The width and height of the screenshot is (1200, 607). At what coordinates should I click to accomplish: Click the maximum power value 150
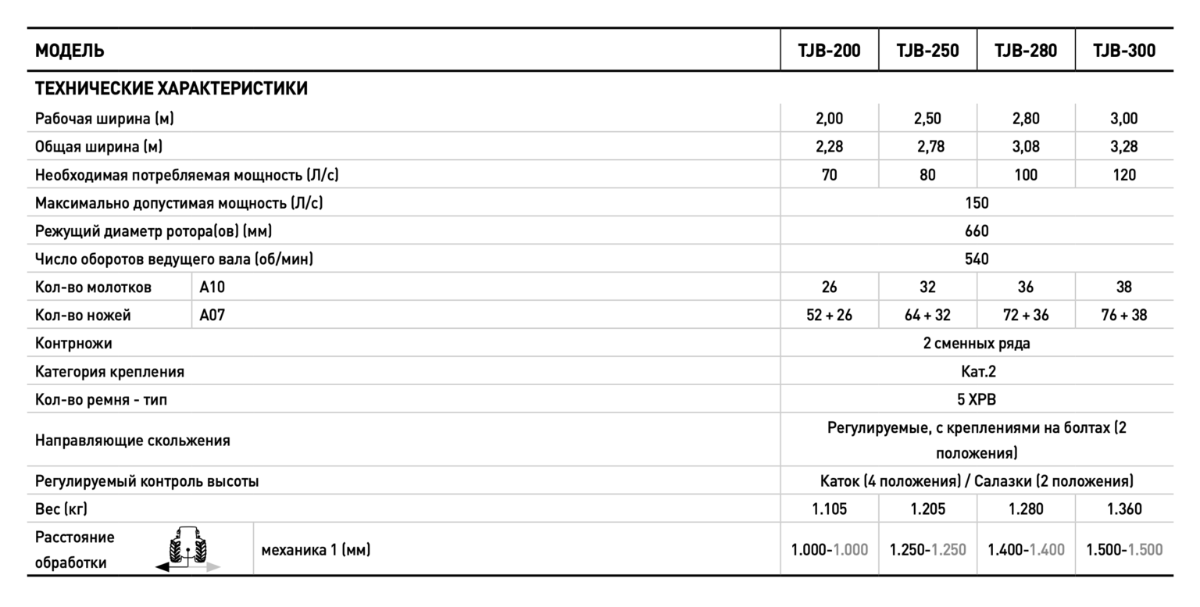(976, 202)
